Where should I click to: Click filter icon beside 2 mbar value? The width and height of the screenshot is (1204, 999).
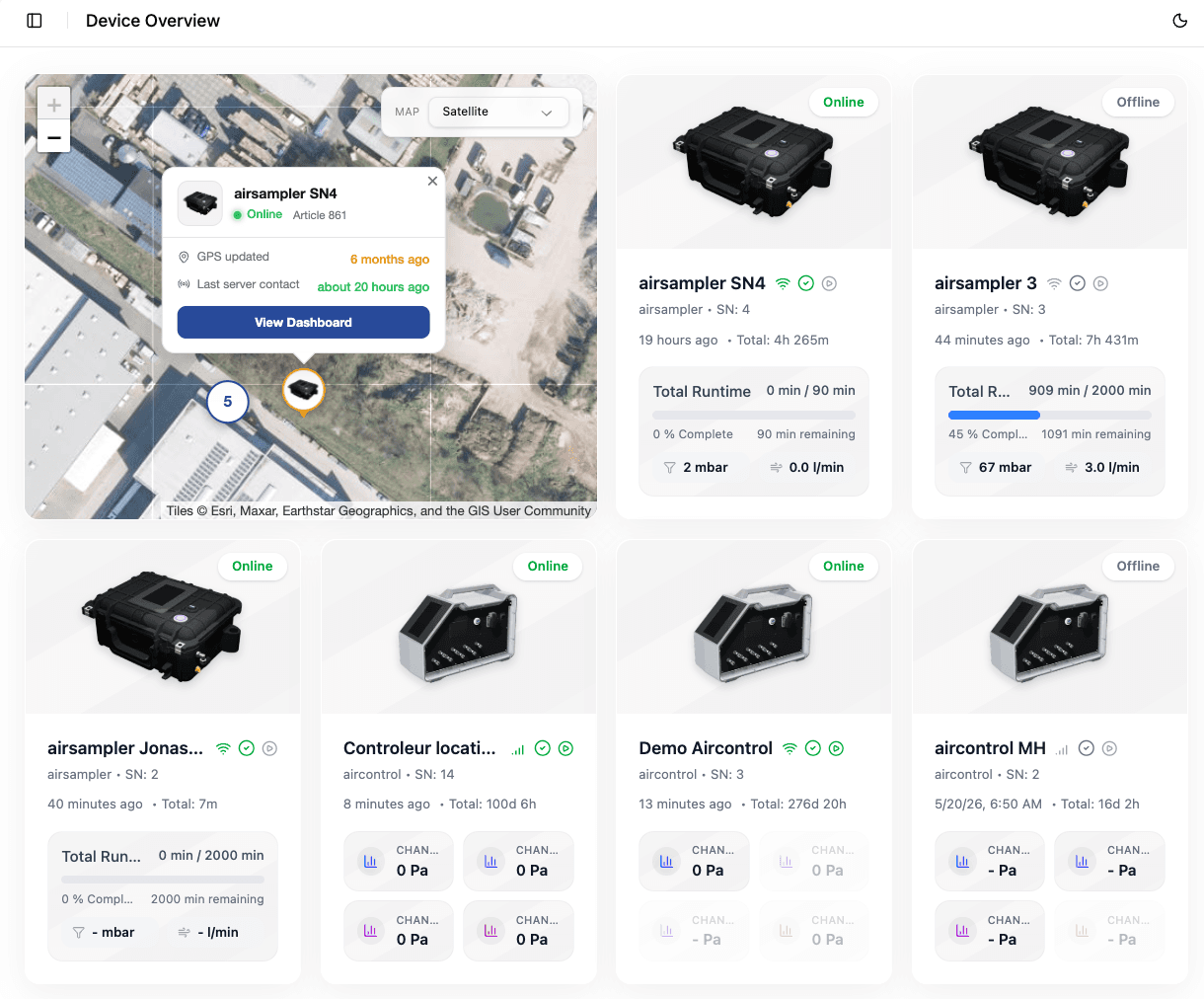click(x=669, y=468)
